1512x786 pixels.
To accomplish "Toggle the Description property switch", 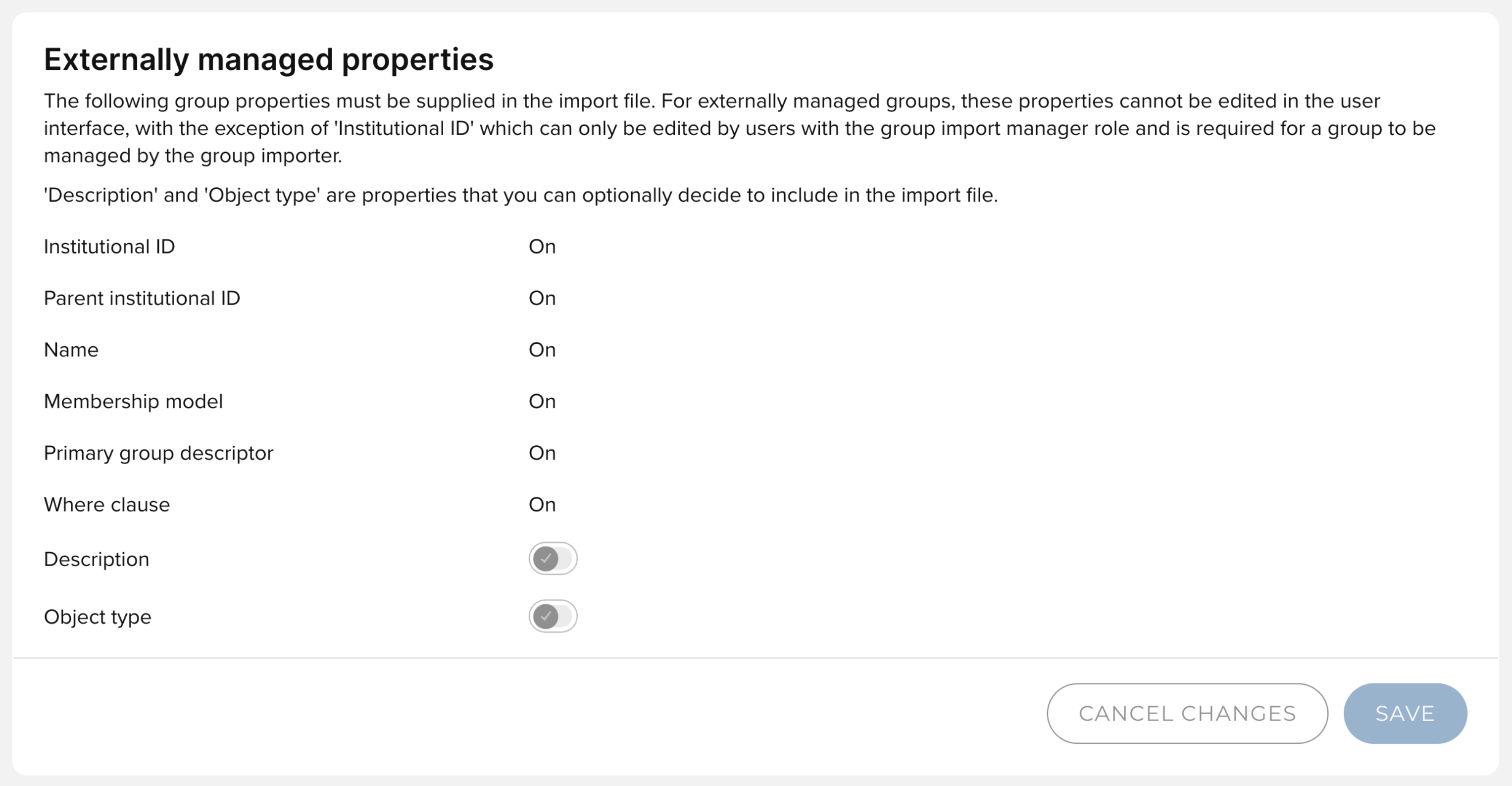I will pos(553,558).
